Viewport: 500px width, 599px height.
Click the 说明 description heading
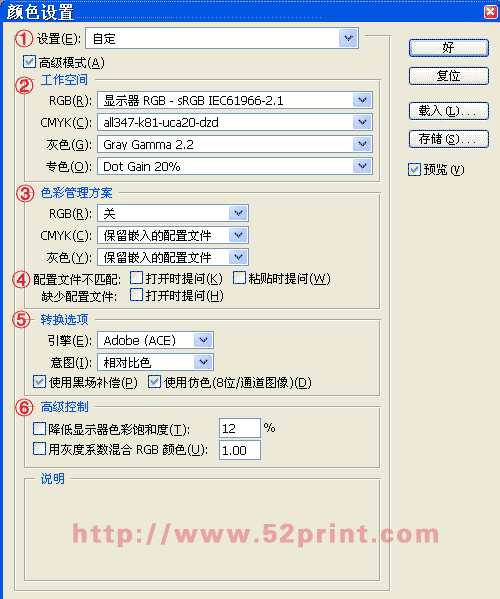coord(52,479)
